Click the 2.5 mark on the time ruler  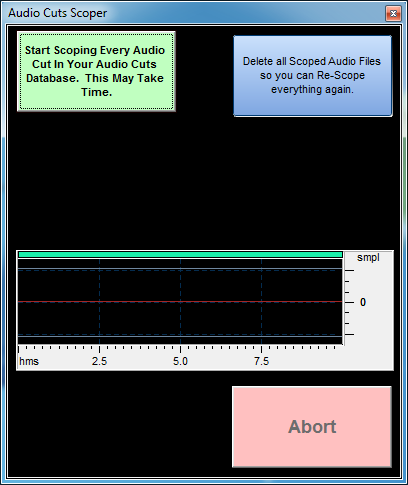tap(99, 361)
